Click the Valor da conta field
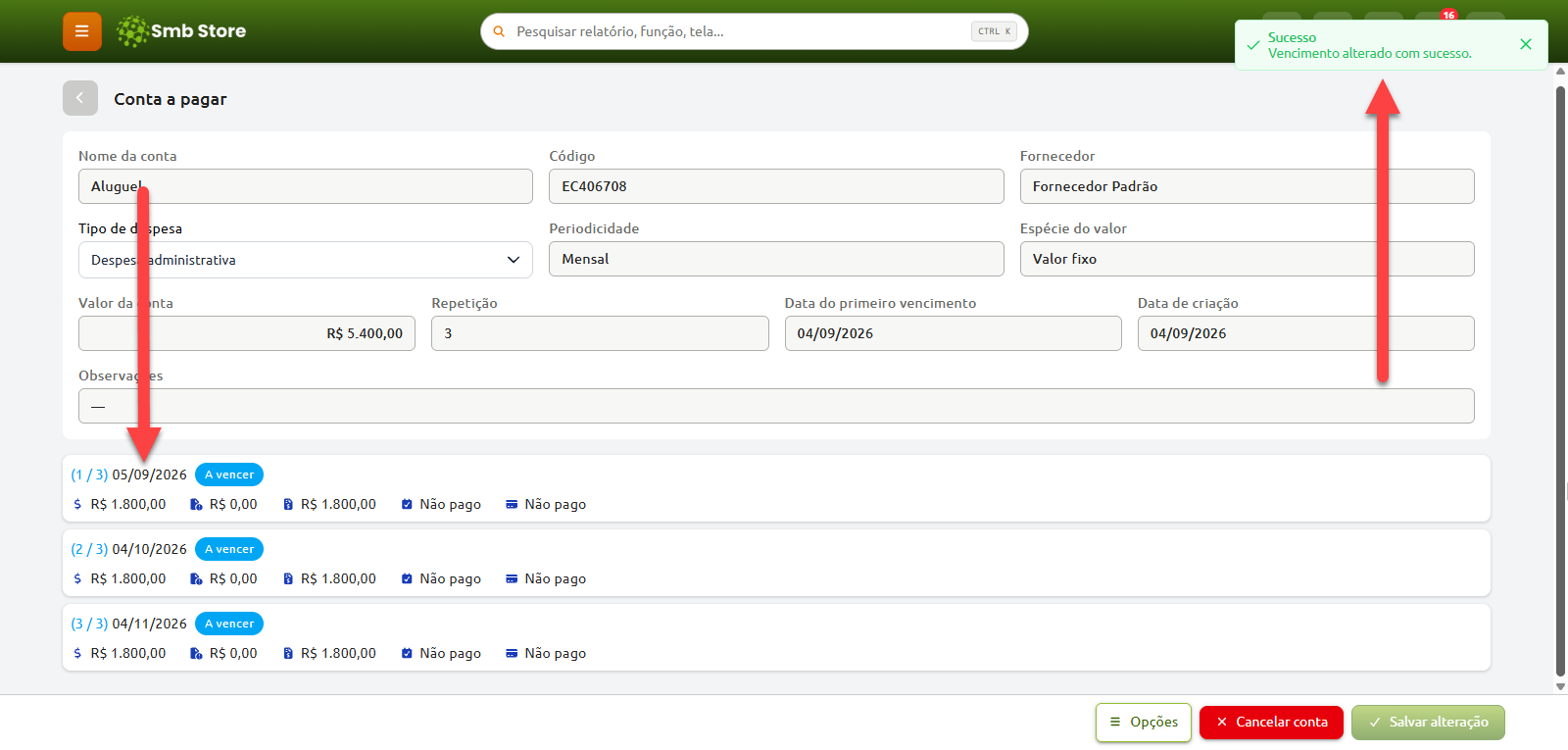The image size is (1568, 750). (x=247, y=333)
